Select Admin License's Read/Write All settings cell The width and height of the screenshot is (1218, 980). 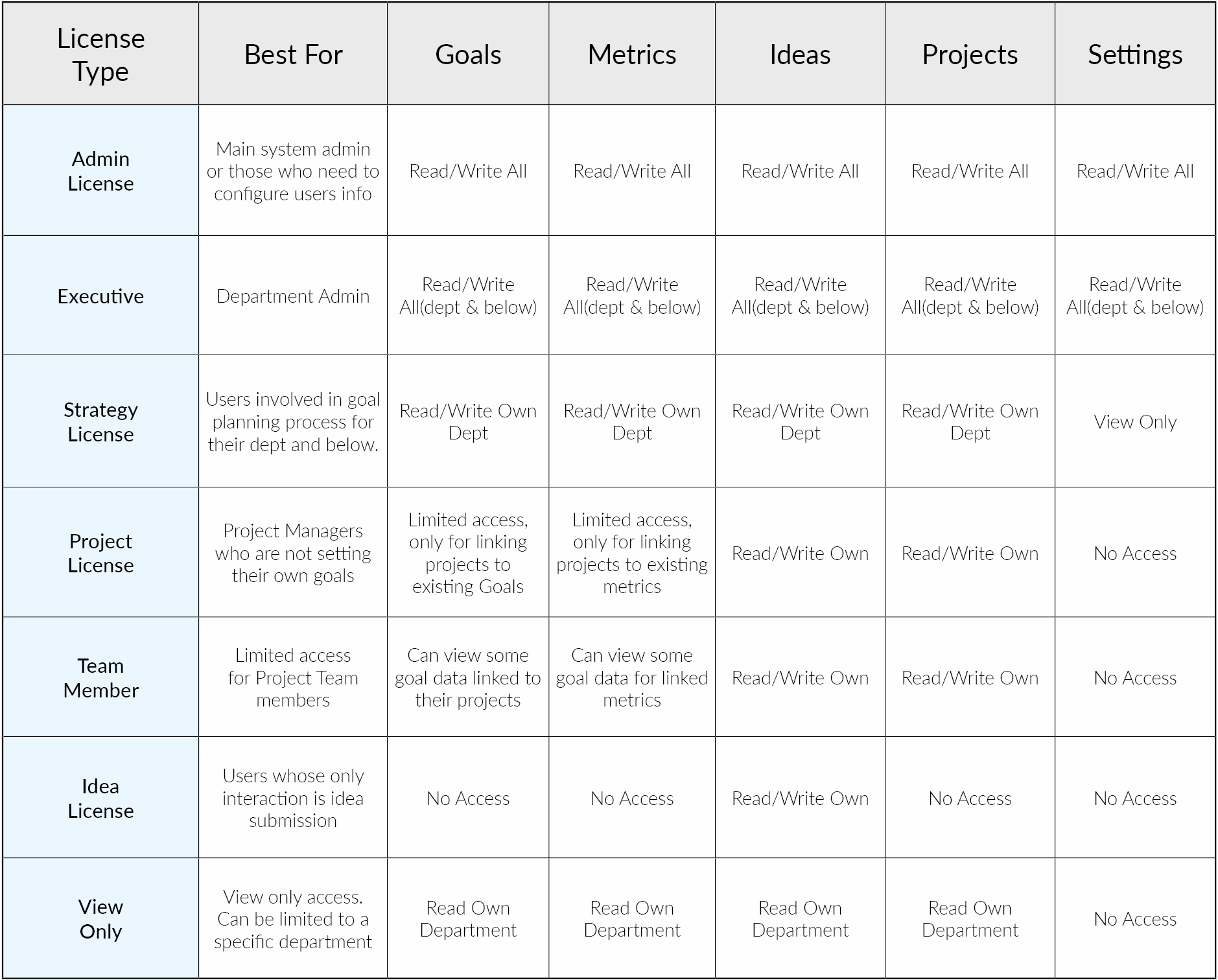(x=1135, y=170)
